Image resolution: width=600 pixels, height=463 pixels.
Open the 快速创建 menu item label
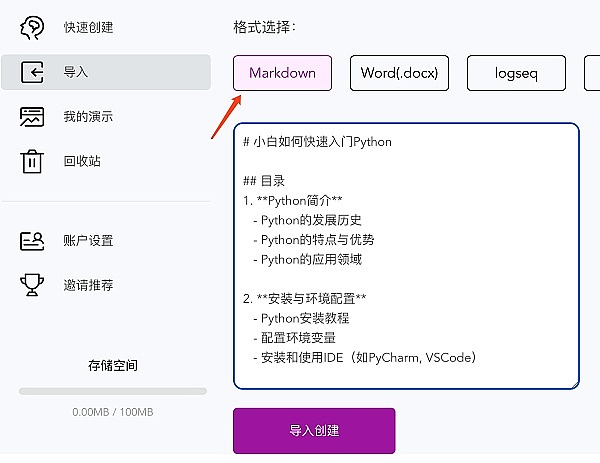coord(88,27)
